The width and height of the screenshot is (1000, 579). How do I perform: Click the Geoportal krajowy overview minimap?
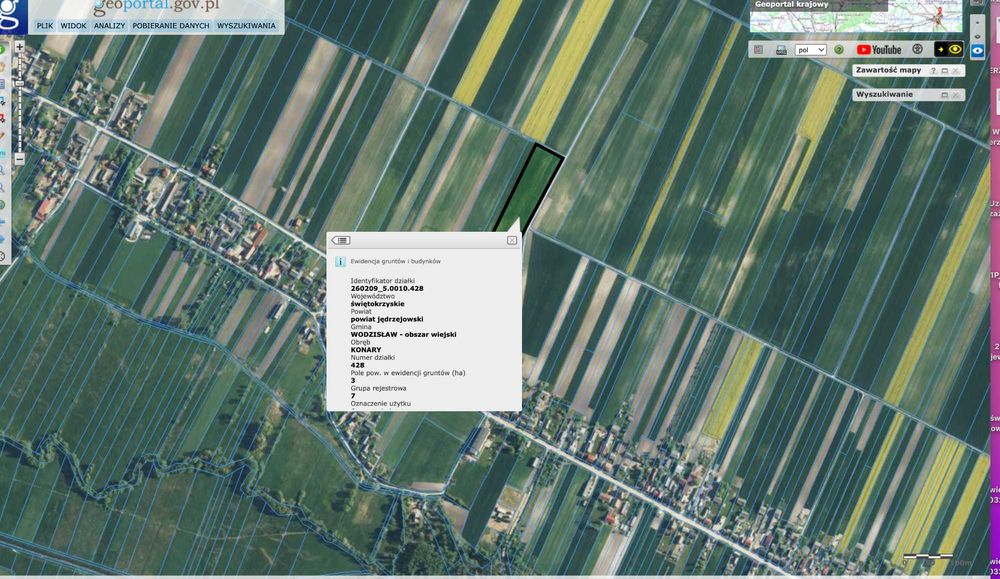click(x=856, y=16)
